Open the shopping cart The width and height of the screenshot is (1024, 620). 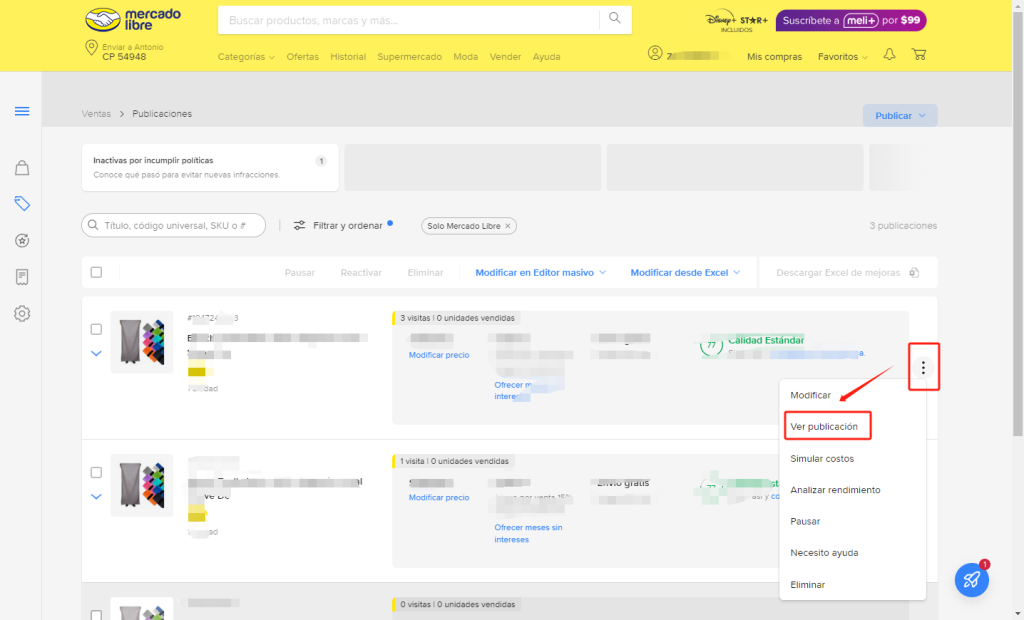tap(919, 55)
